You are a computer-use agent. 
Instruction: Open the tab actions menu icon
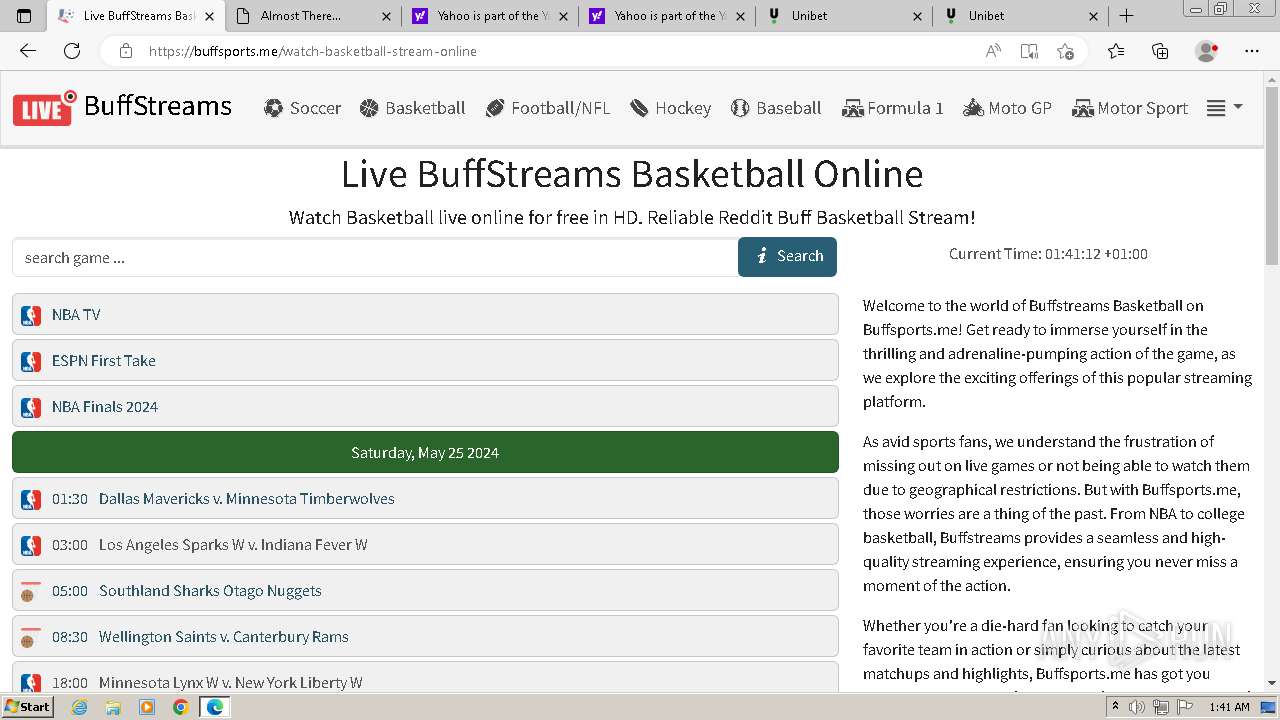(24, 16)
